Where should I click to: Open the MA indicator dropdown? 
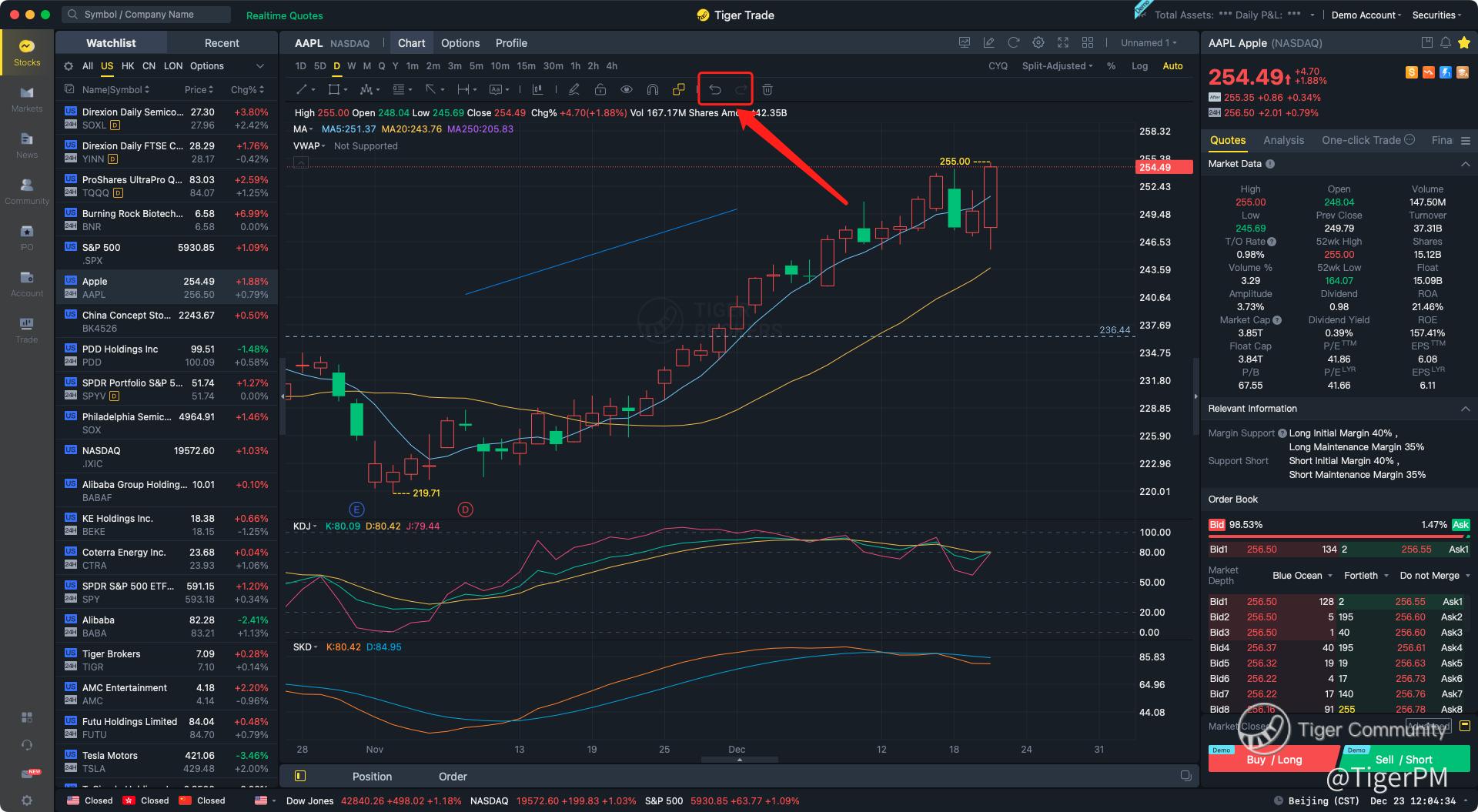point(303,129)
